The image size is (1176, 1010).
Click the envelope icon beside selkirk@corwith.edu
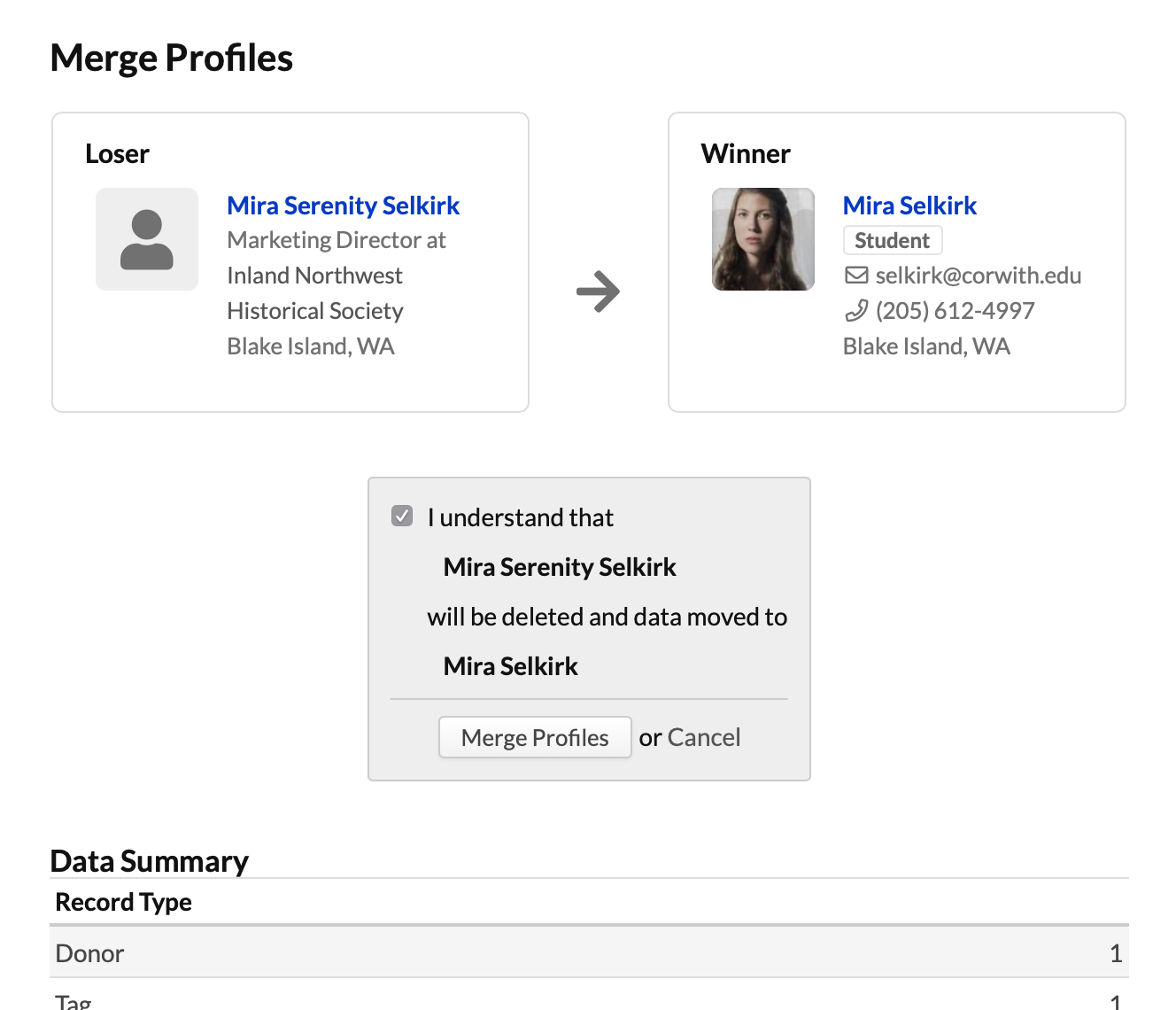coord(857,275)
